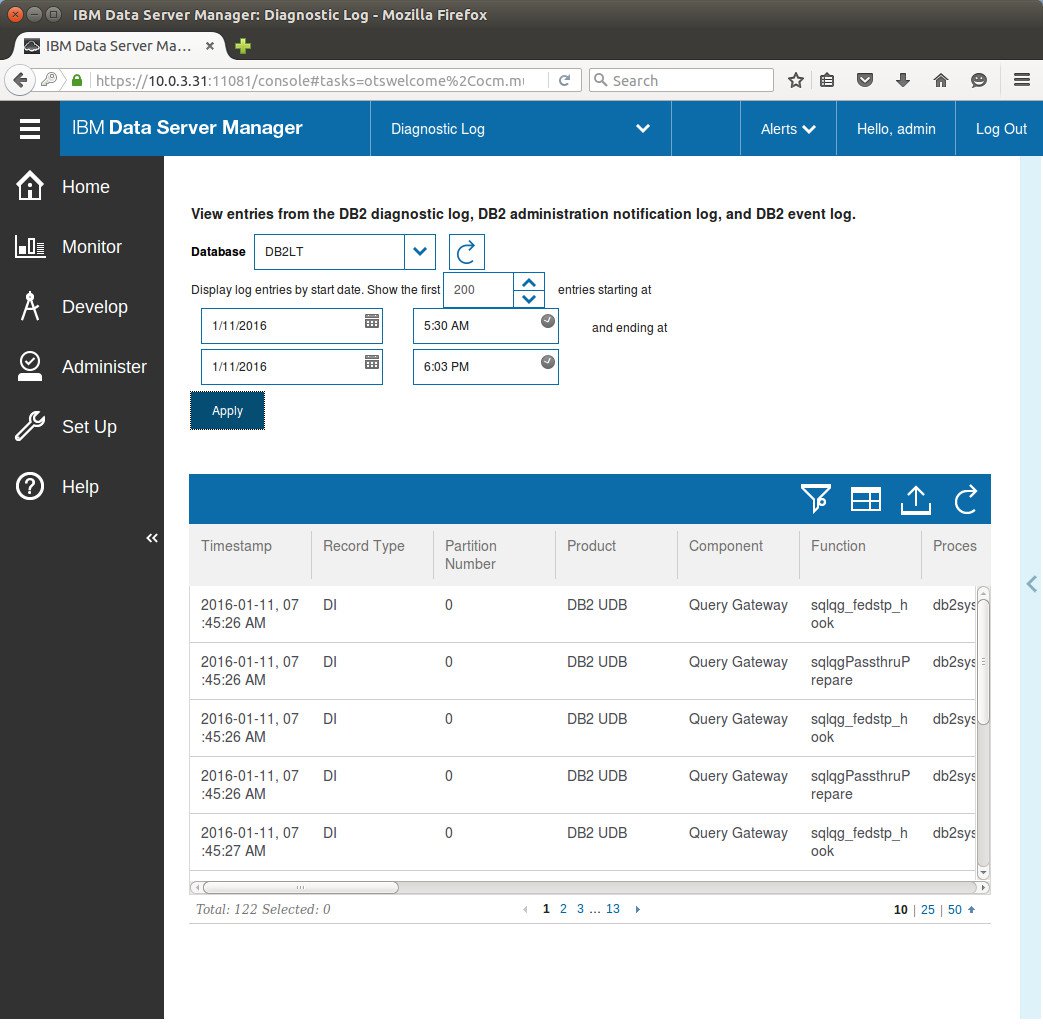Go to page 3 of results
Screen dimensions: 1043x1027
580,909
